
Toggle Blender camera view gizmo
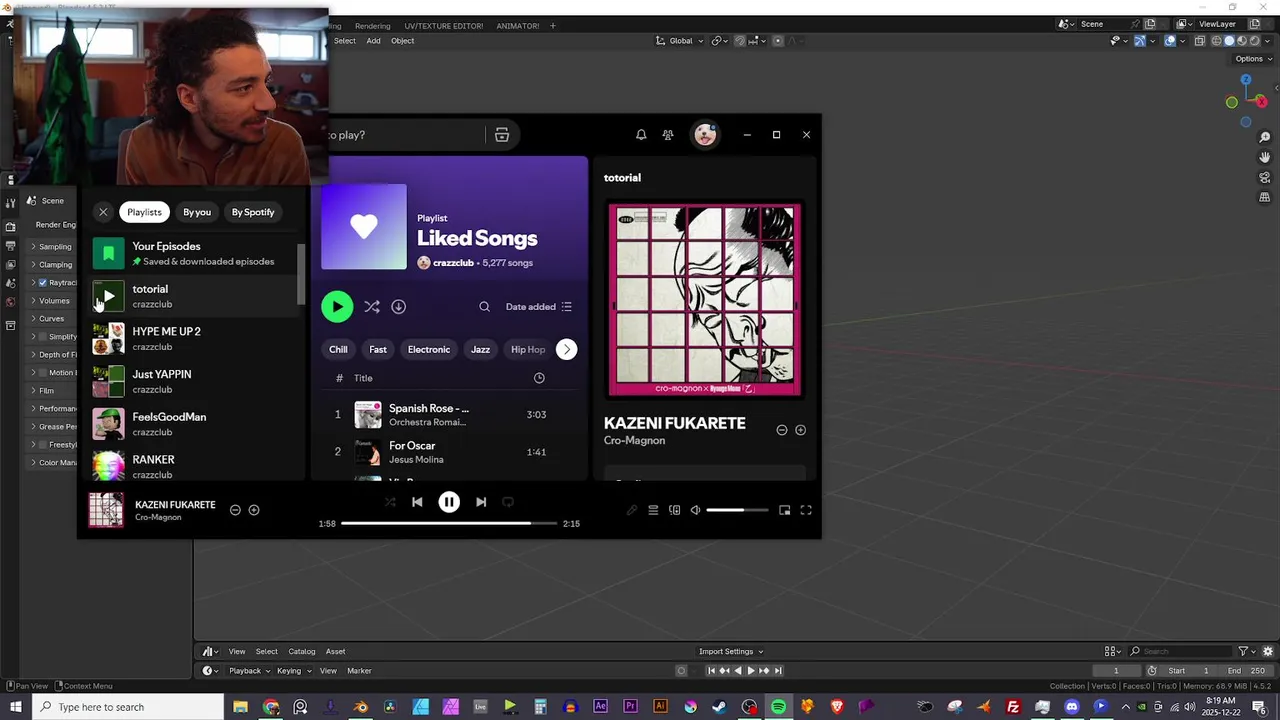(x=1265, y=178)
